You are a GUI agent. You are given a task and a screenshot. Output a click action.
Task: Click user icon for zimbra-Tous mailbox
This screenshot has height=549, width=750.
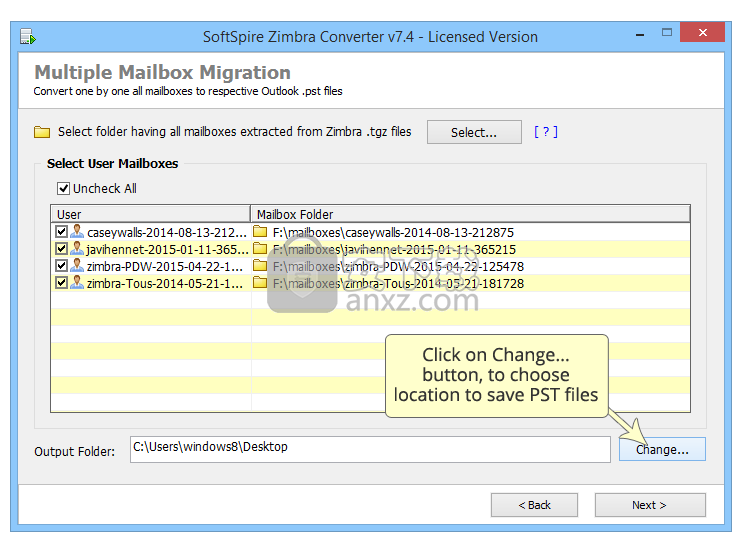coord(77,283)
